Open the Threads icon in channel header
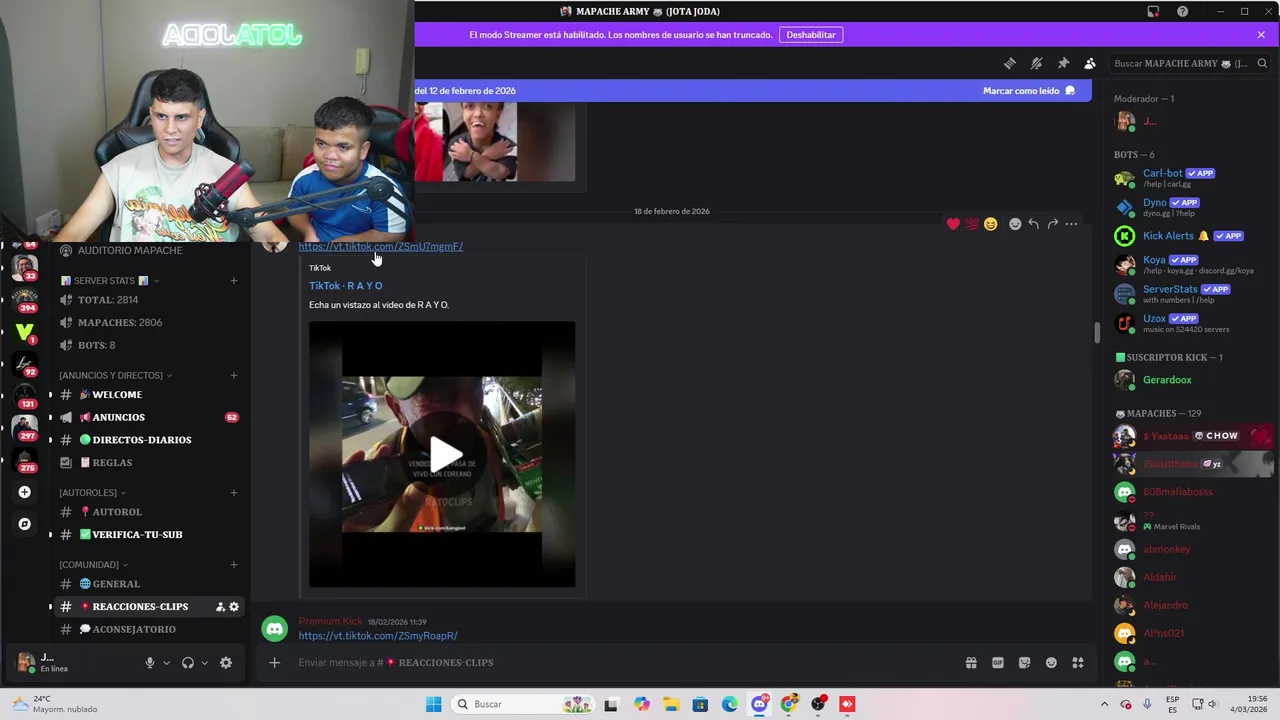The image size is (1280, 720). click(x=1010, y=63)
